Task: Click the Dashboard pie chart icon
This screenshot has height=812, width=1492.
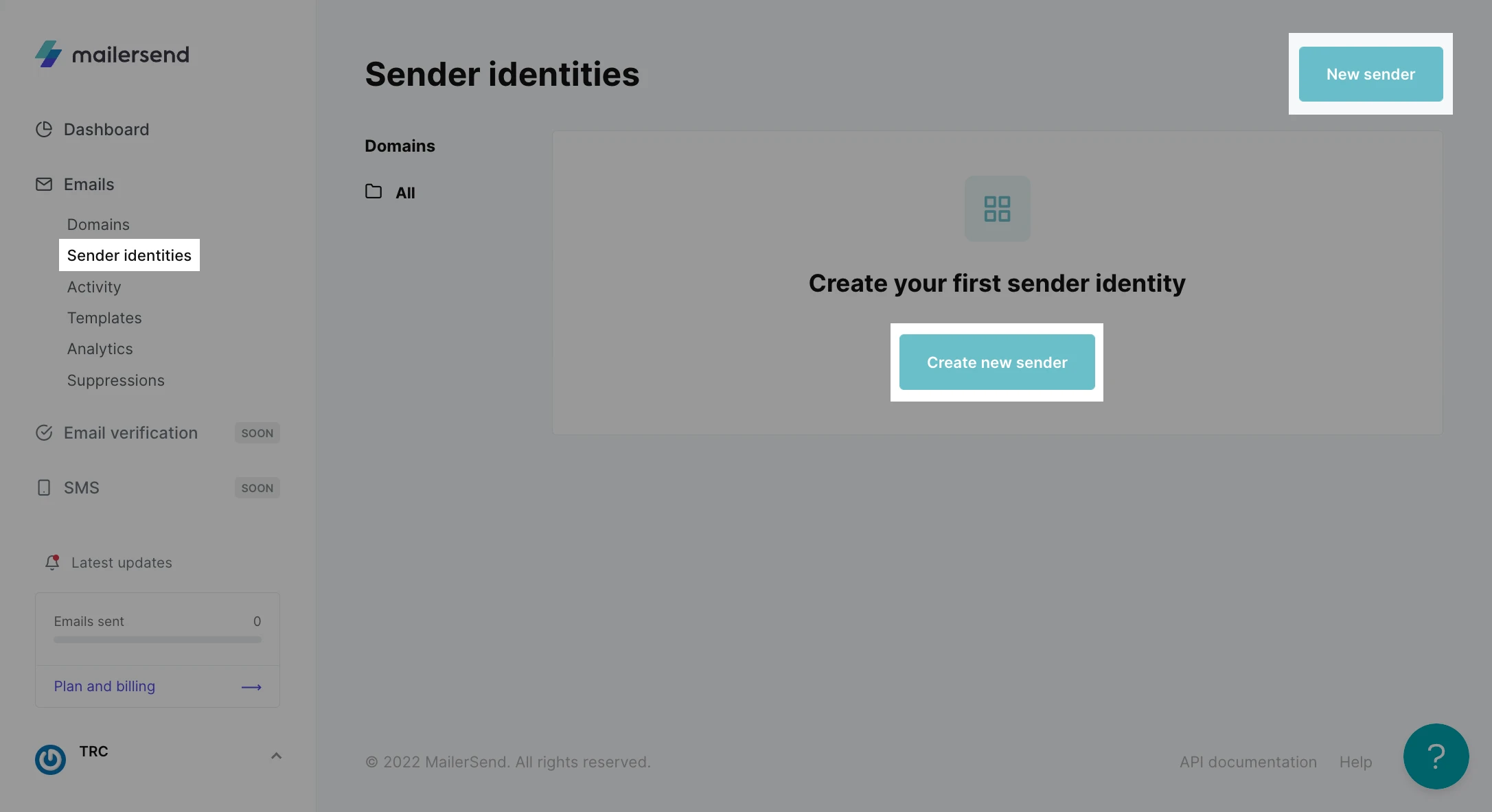Action: [44, 130]
